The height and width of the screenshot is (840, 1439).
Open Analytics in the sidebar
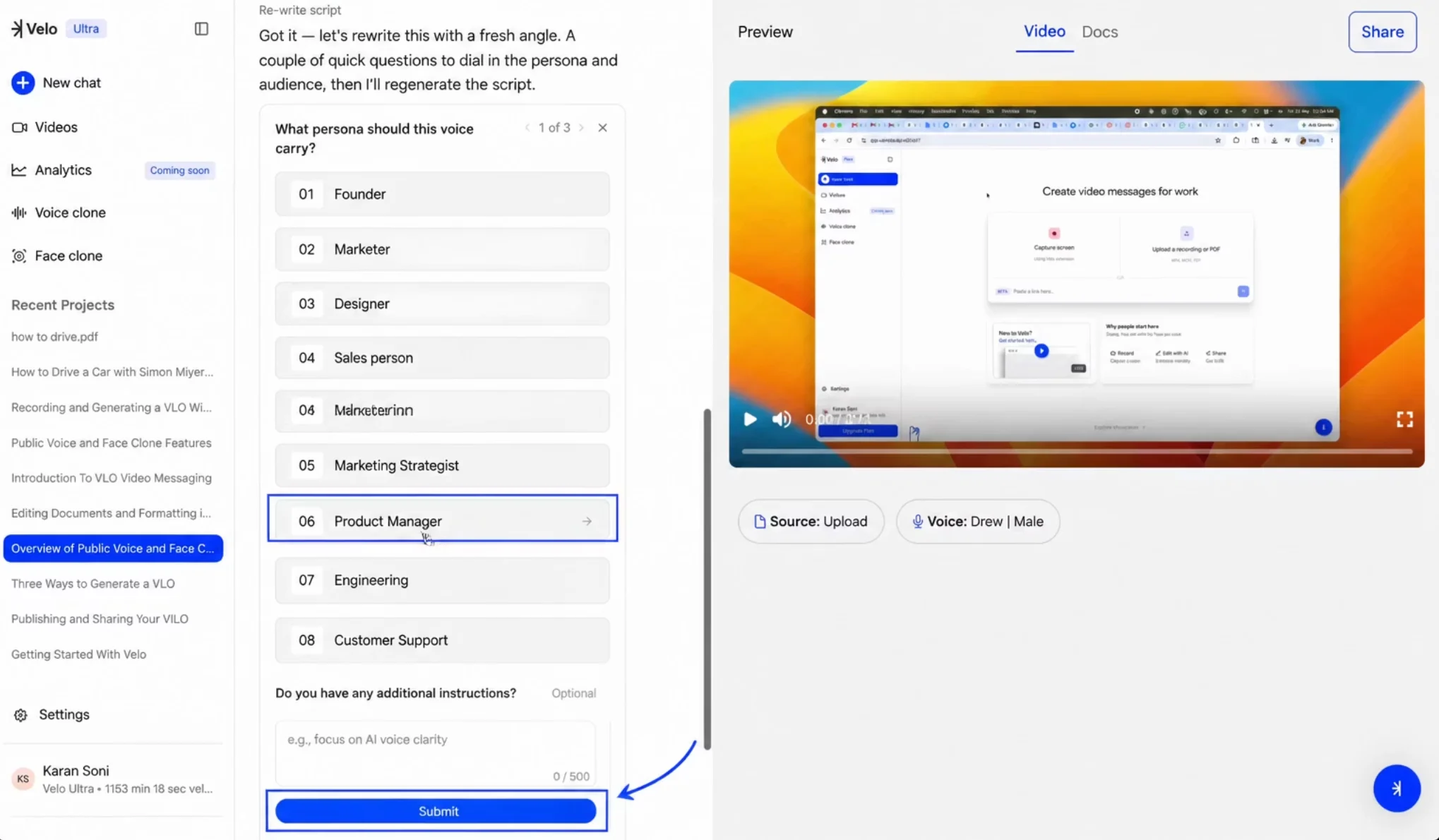pos(63,170)
